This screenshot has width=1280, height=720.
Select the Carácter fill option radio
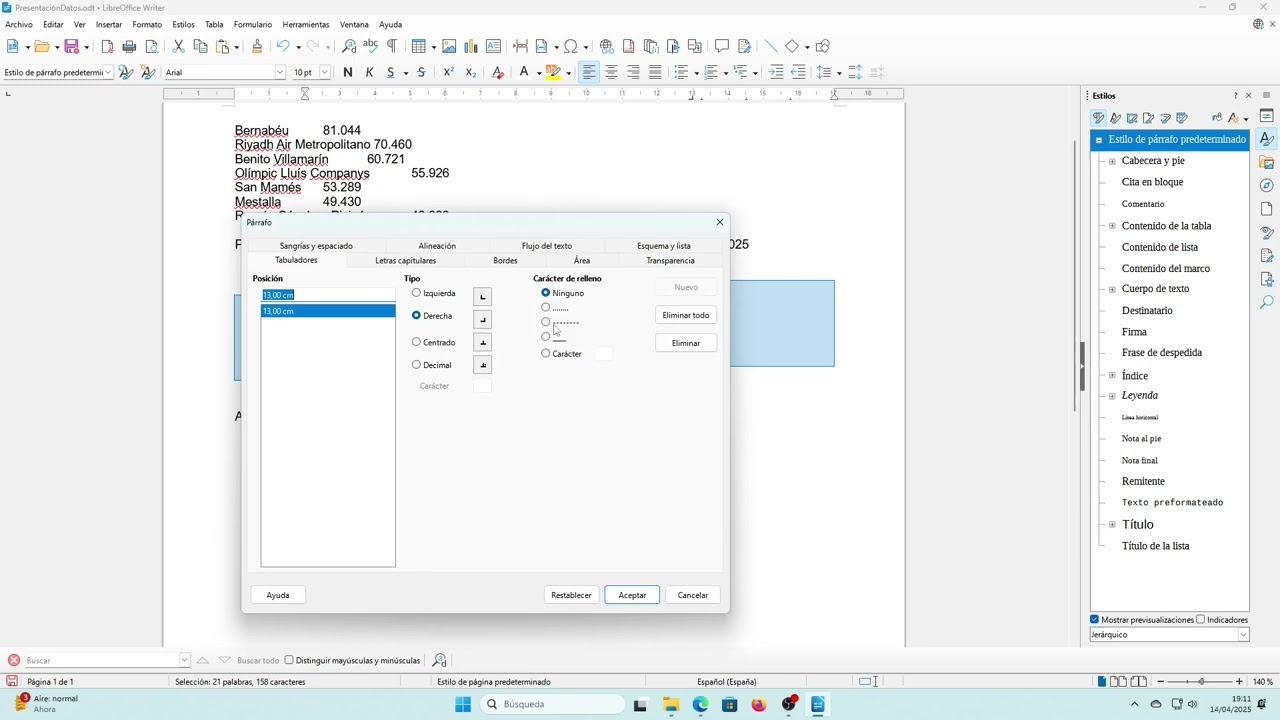coord(545,353)
